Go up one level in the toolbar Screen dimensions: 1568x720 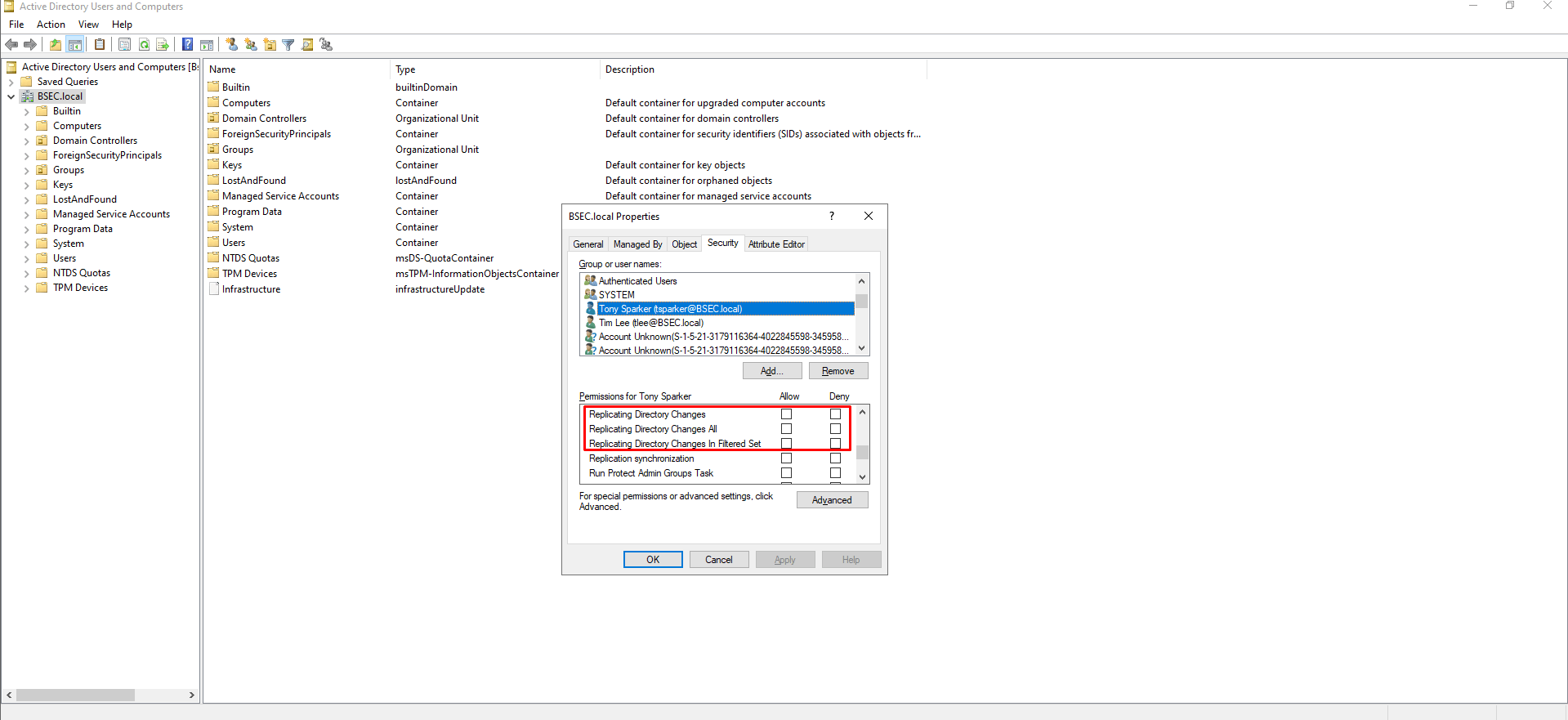click(56, 45)
